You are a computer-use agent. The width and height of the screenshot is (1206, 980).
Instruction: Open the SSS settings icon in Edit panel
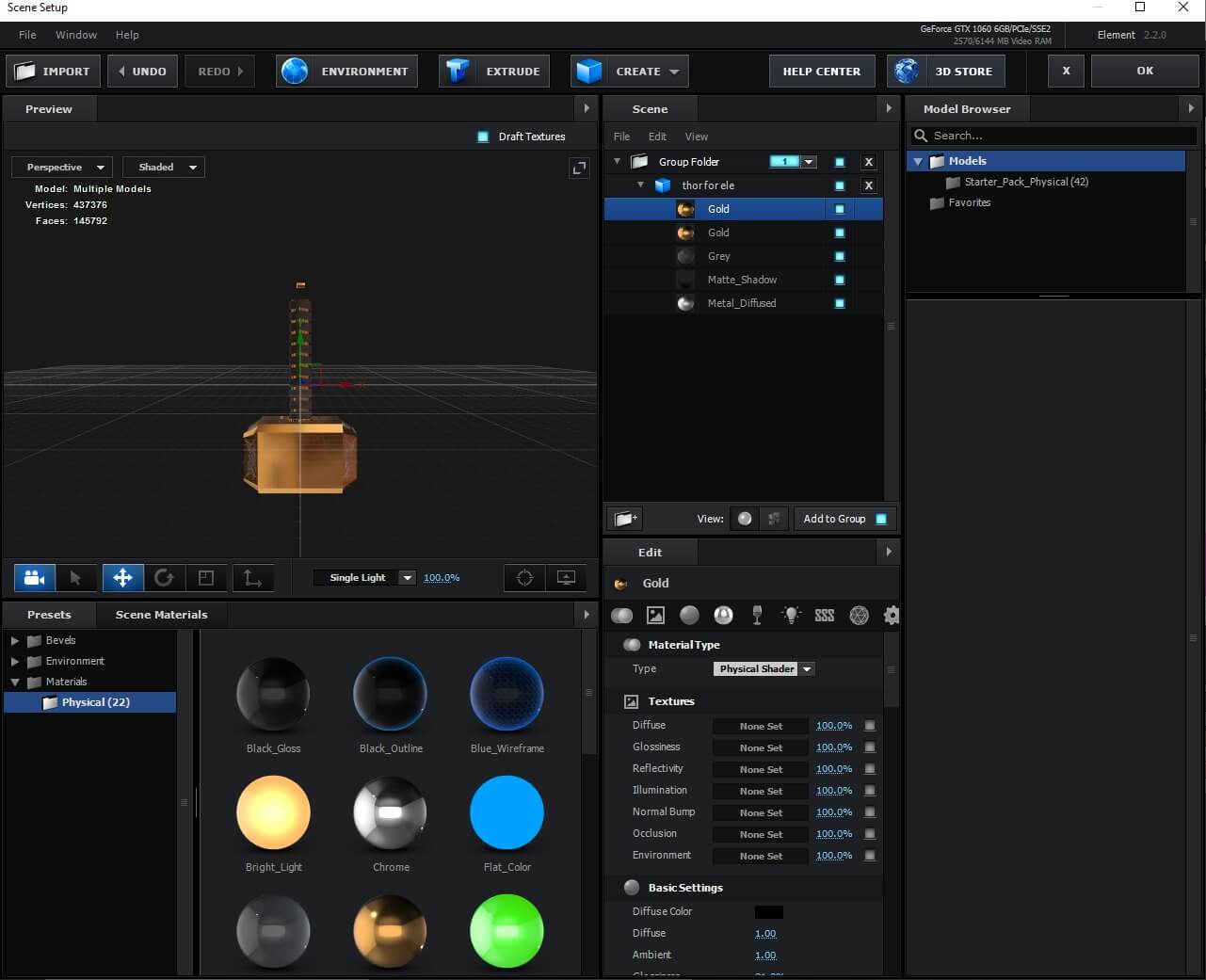[825, 616]
